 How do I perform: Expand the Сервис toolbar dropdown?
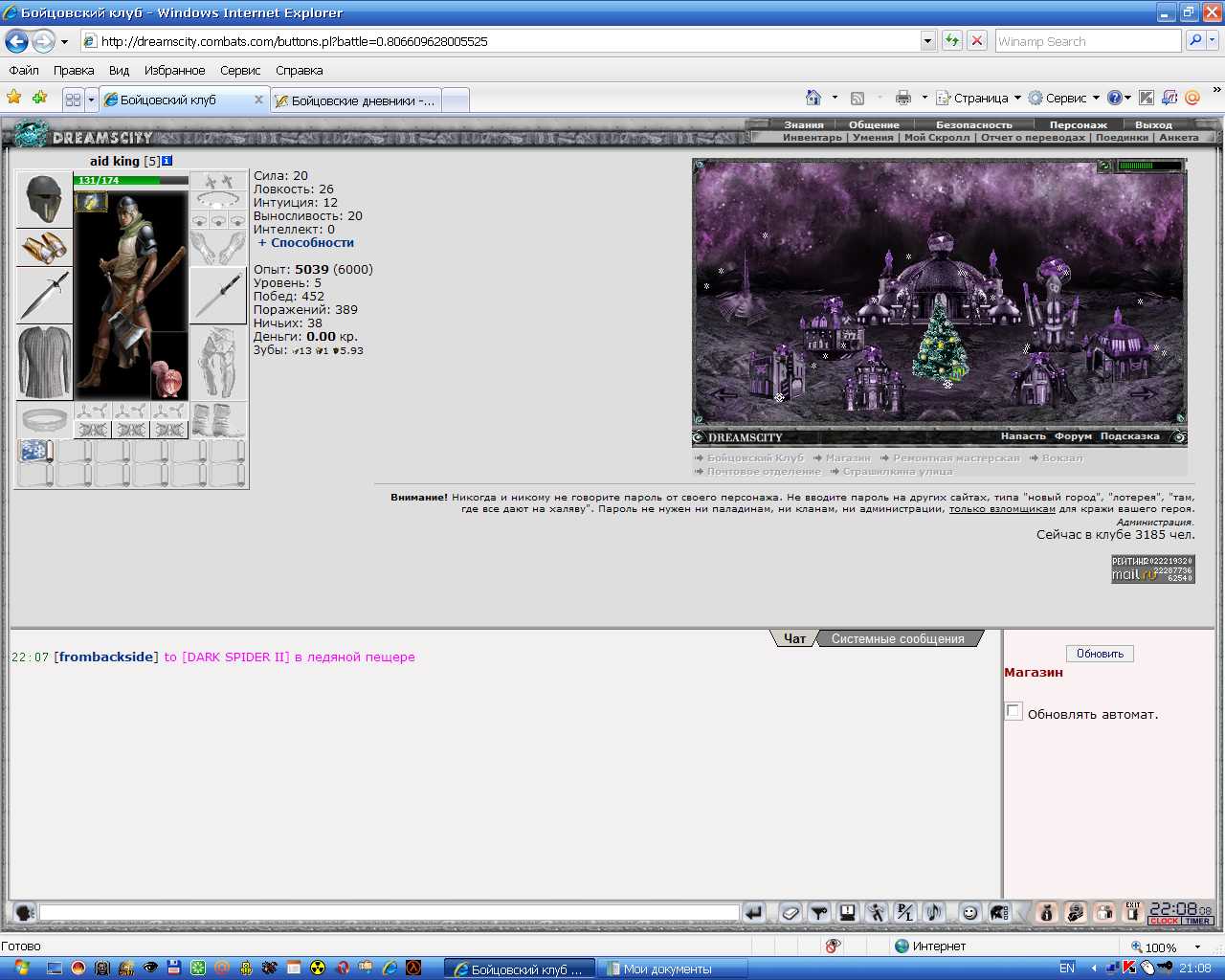point(1063,98)
